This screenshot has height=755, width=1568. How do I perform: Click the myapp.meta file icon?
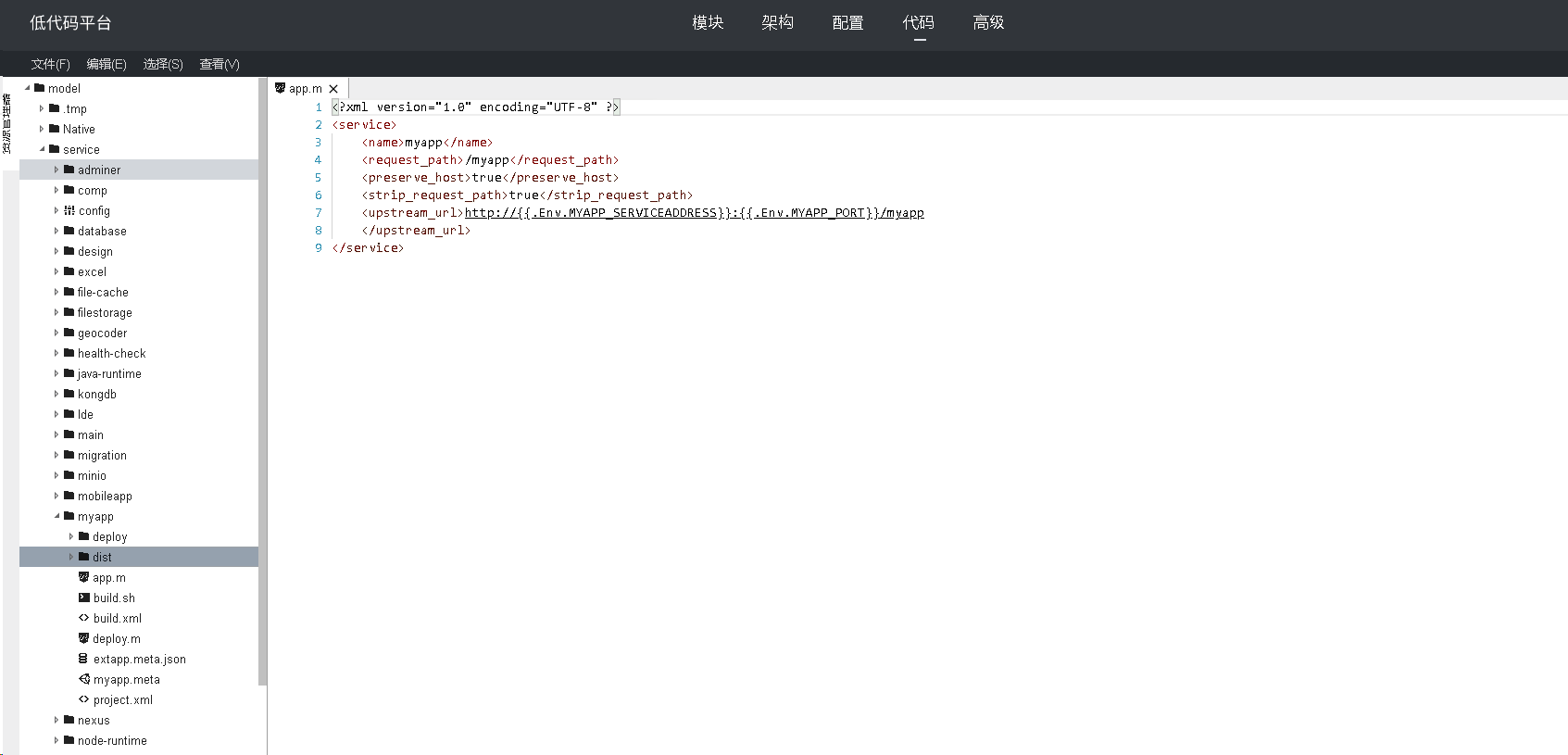pyautogui.click(x=84, y=679)
